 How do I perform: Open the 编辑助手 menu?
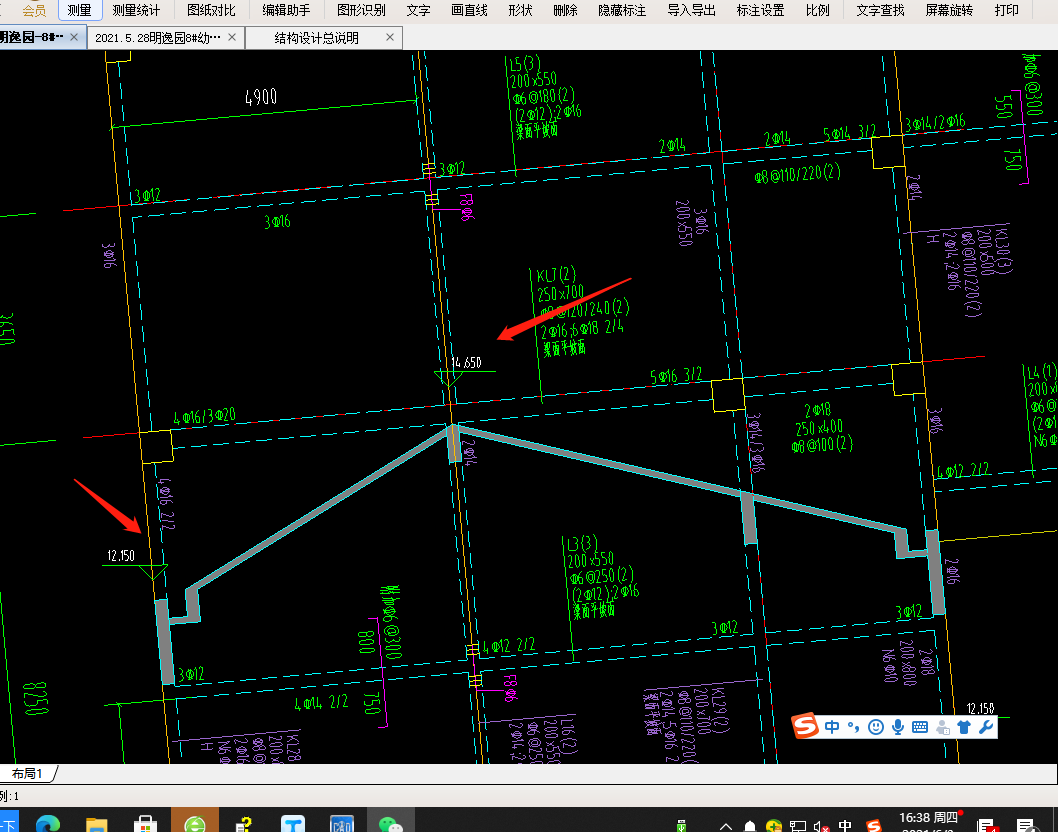point(286,10)
